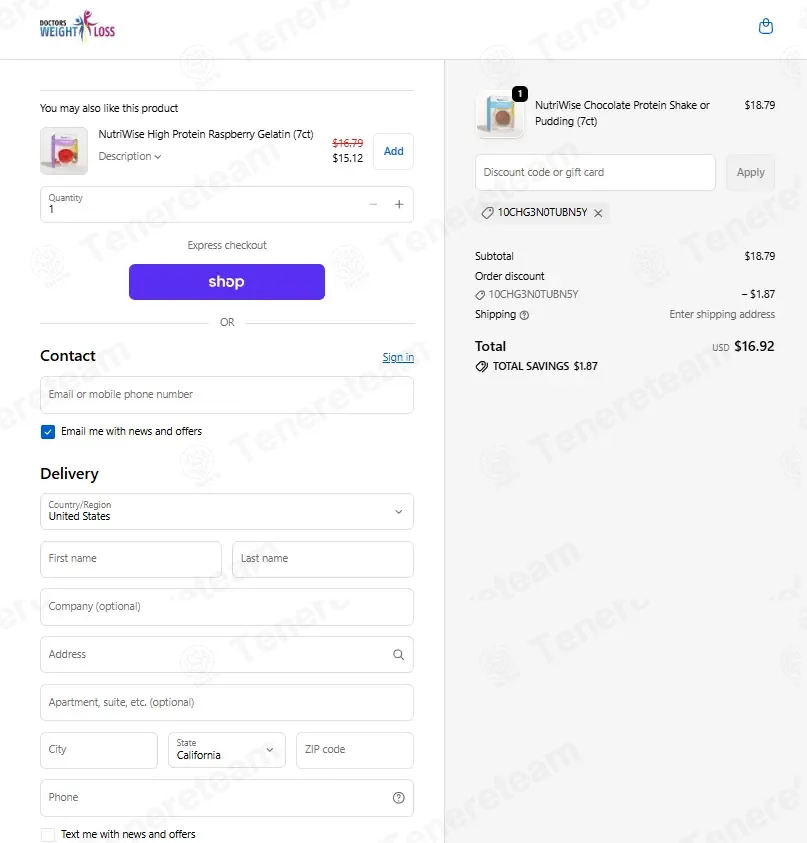Open the shopping bag cart icon
The image size is (807, 843).
pyautogui.click(x=765, y=26)
